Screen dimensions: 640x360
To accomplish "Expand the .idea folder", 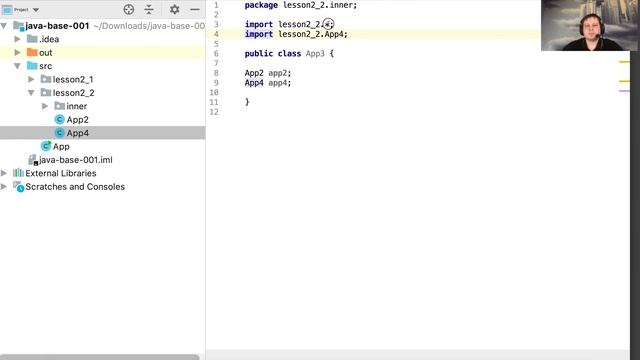I will (18, 39).
